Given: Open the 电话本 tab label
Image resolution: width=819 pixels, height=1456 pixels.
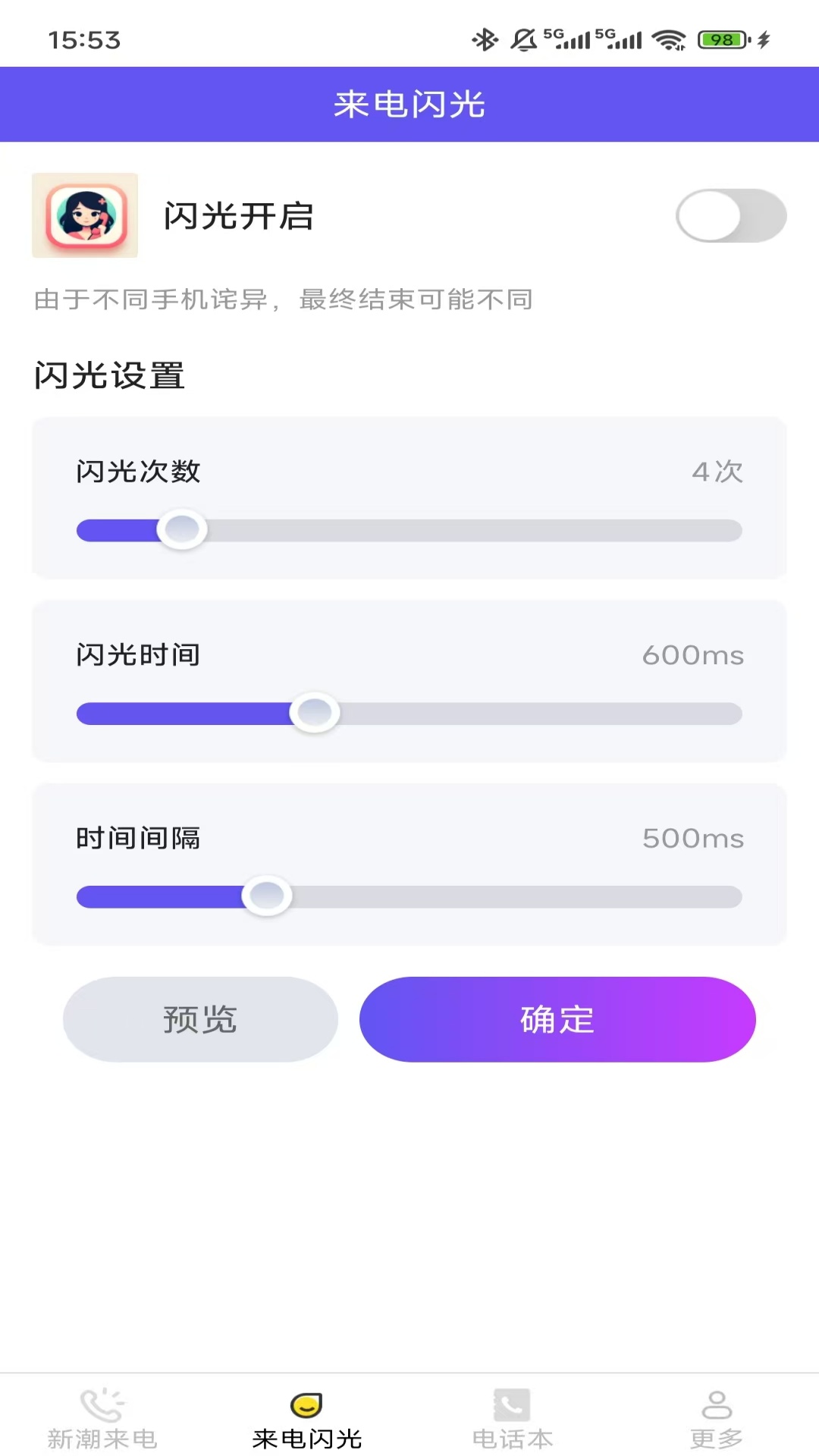Looking at the screenshot, I should [x=512, y=1439].
